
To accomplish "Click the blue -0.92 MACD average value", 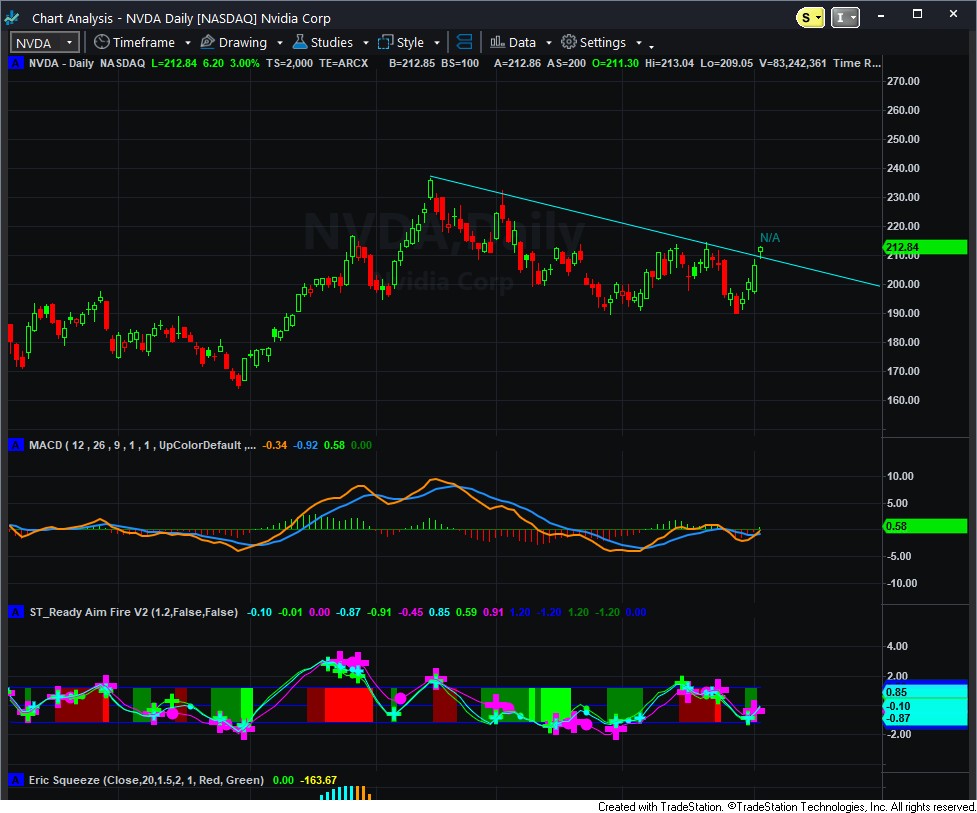I will (305, 445).
